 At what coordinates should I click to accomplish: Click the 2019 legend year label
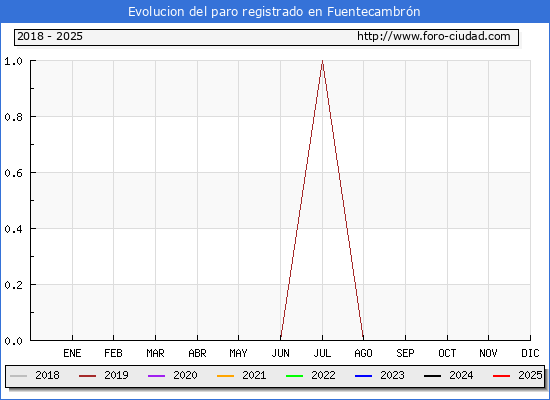pyautogui.click(x=116, y=375)
